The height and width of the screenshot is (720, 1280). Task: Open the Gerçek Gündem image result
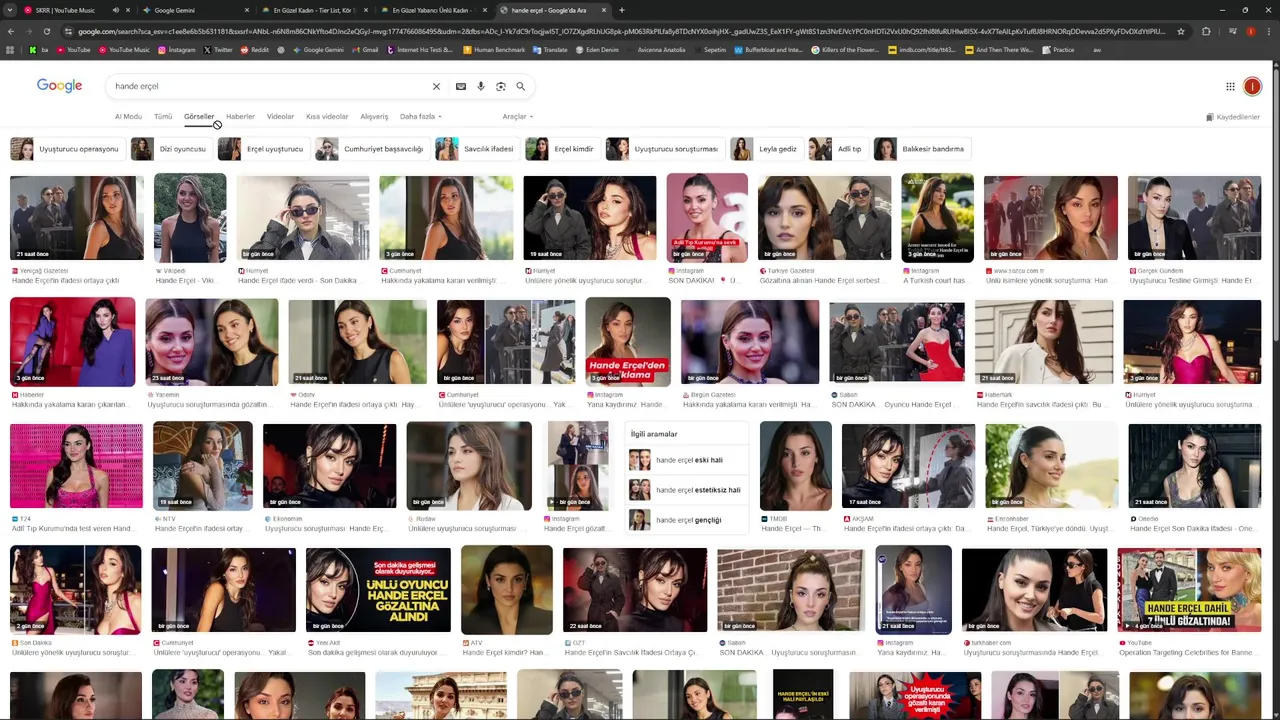1194,218
